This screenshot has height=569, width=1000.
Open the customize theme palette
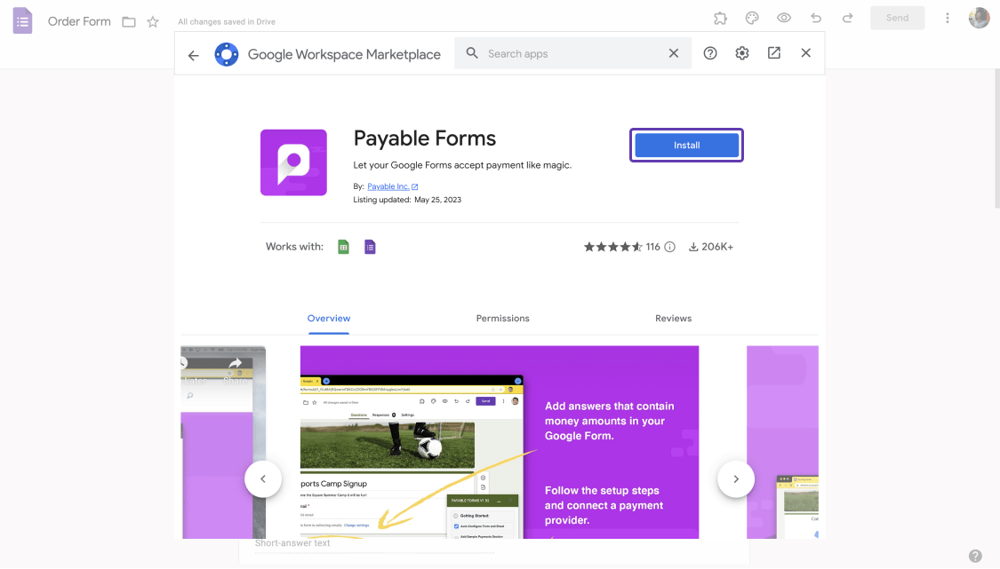[x=752, y=18]
